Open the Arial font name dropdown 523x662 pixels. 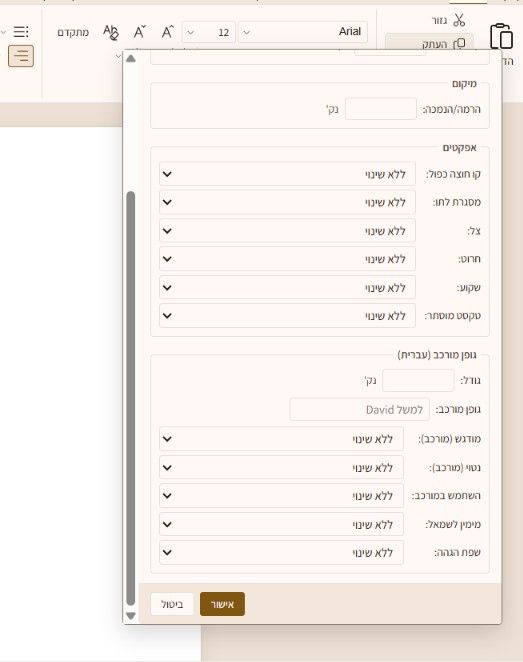tap(303, 32)
